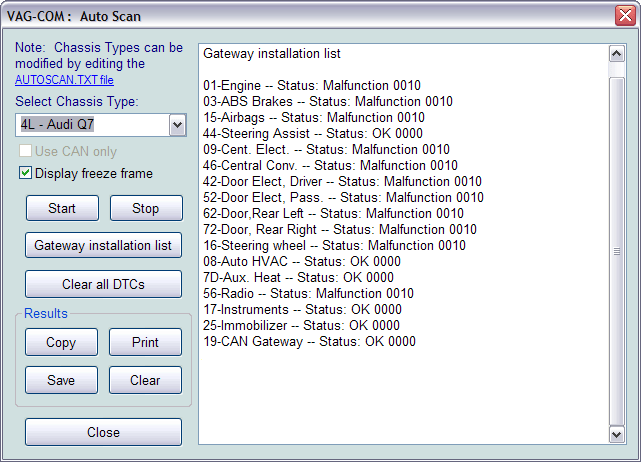641x462 pixels.
Task: Click the 'Select Chassis Type:' label
Action: [x=77, y=101]
